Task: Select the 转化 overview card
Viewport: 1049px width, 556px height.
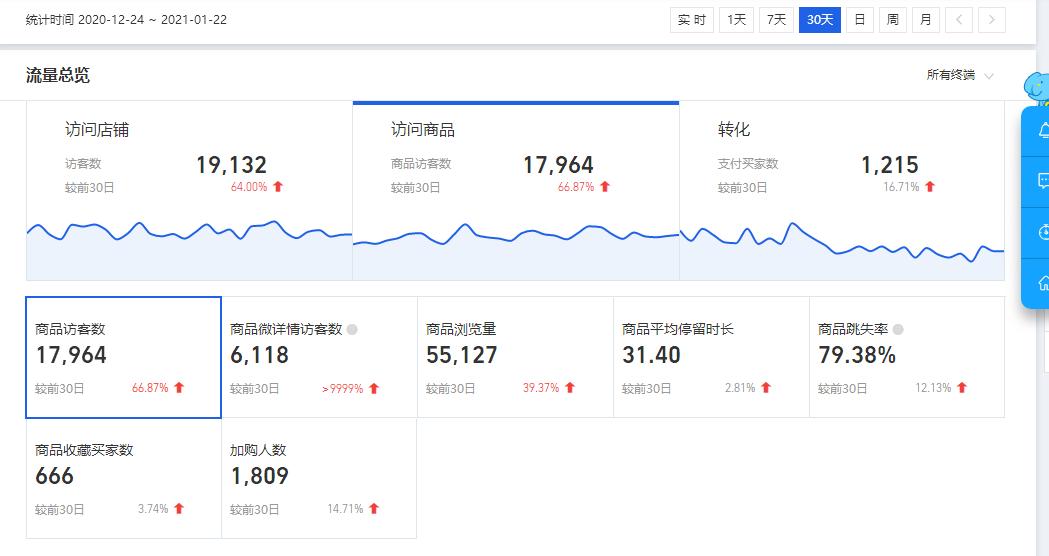Action: coord(842,160)
